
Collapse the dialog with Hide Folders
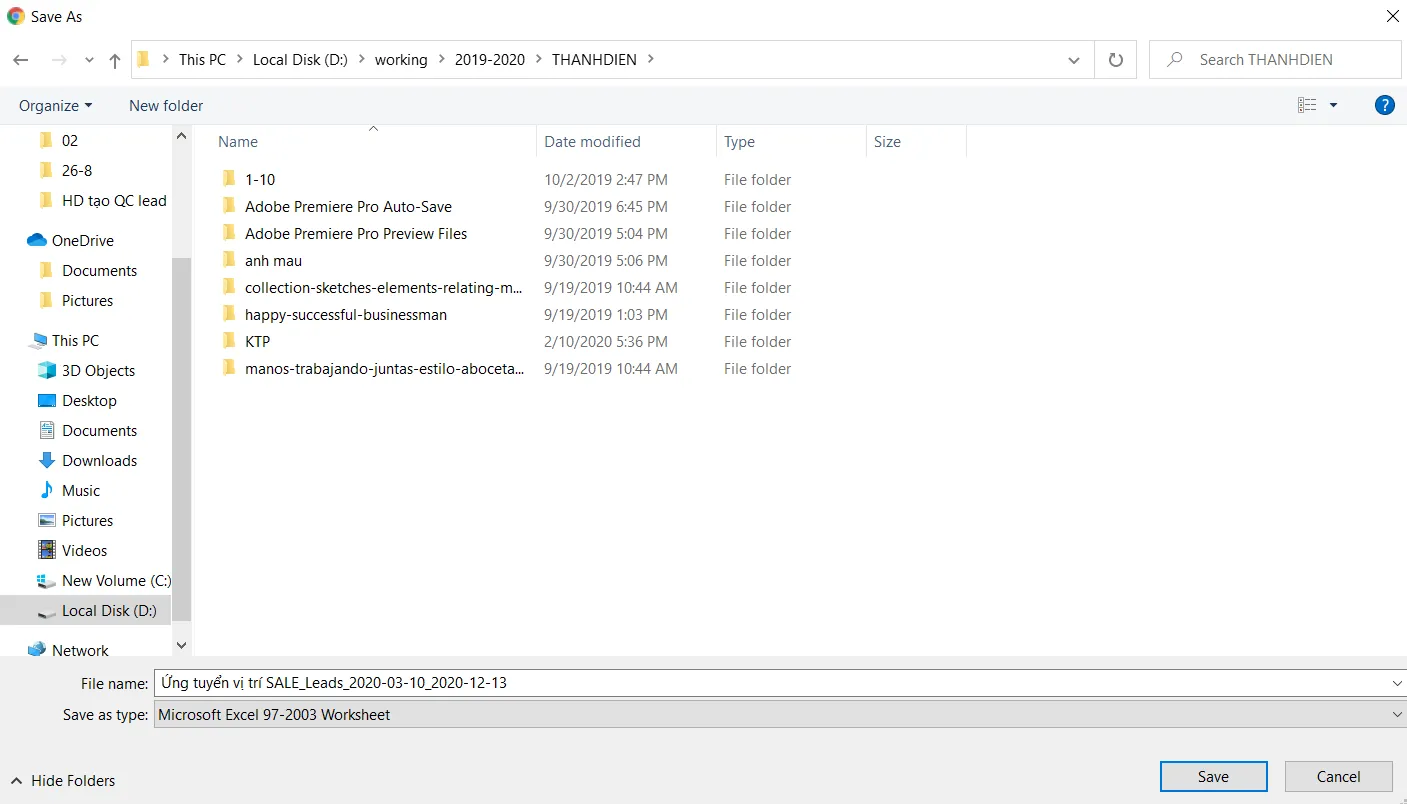point(62,780)
